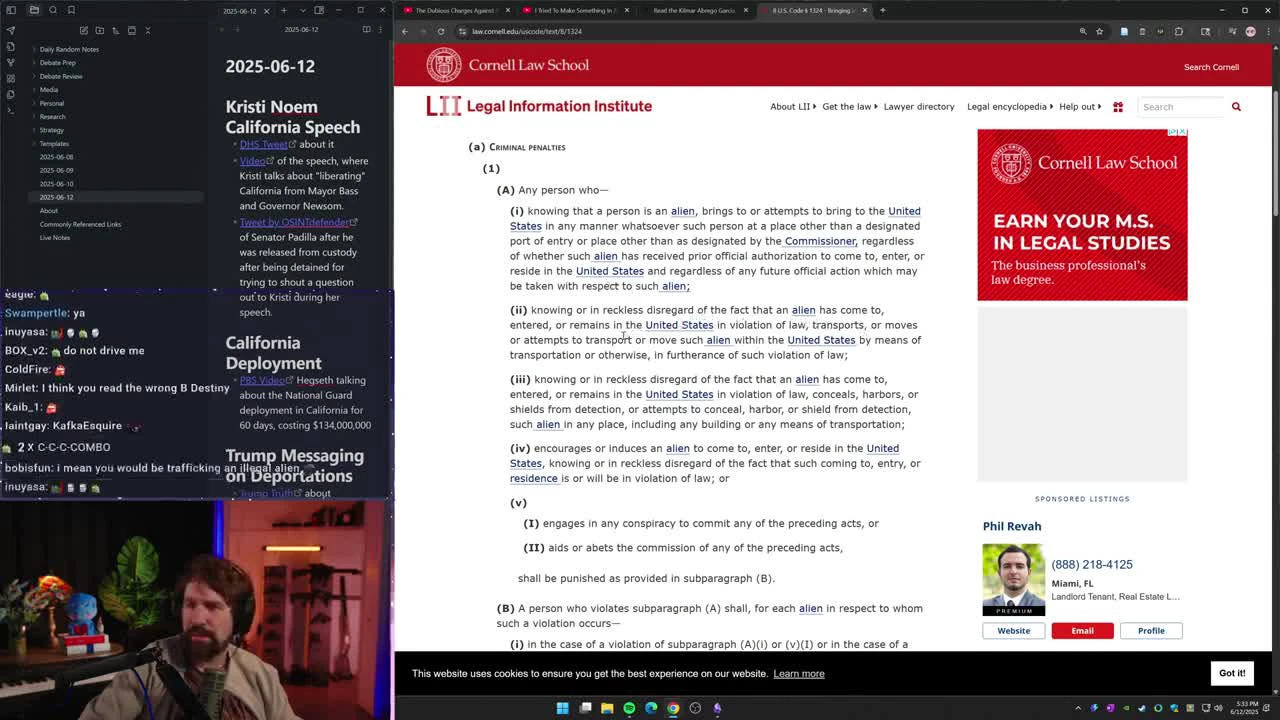Open the Obsidian search magnifier icon
The width and height of the screenshot is (1280, 720).
pos(53,10)
